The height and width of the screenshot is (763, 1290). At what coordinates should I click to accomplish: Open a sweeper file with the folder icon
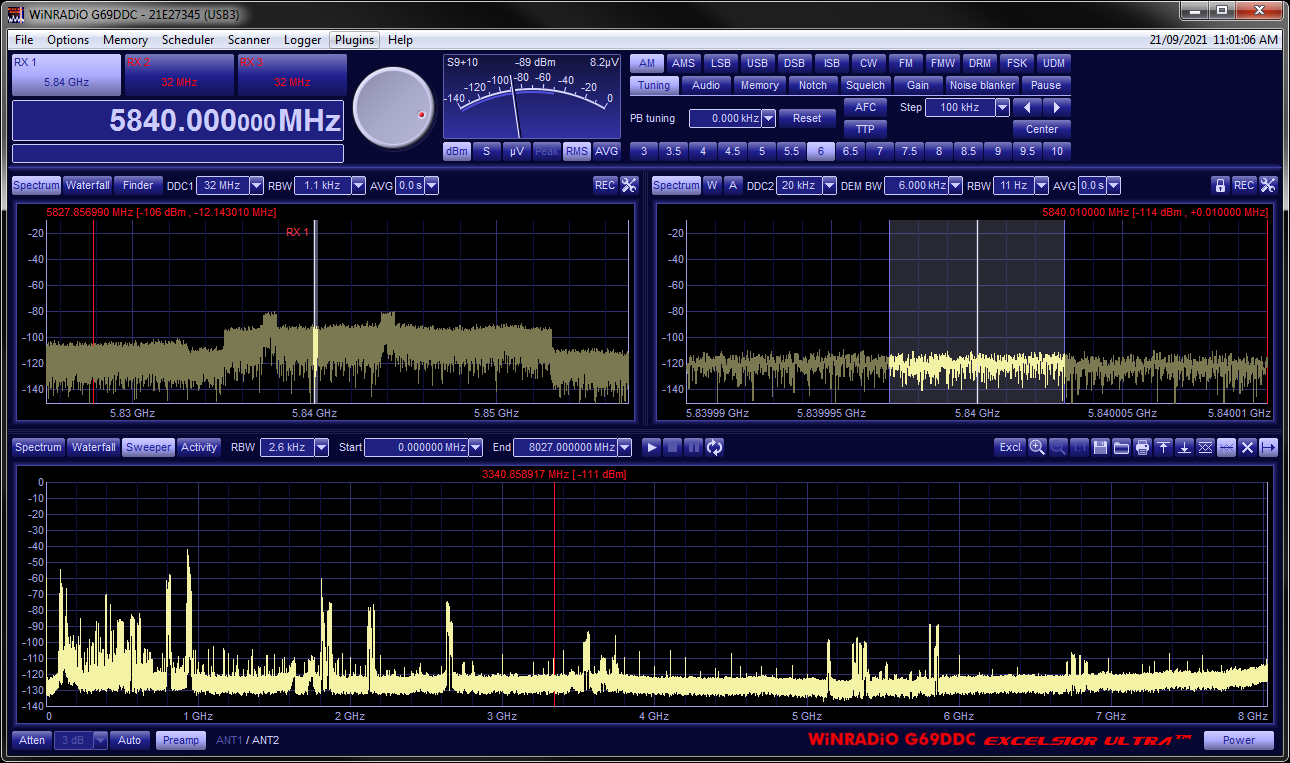pos(1121,447)
